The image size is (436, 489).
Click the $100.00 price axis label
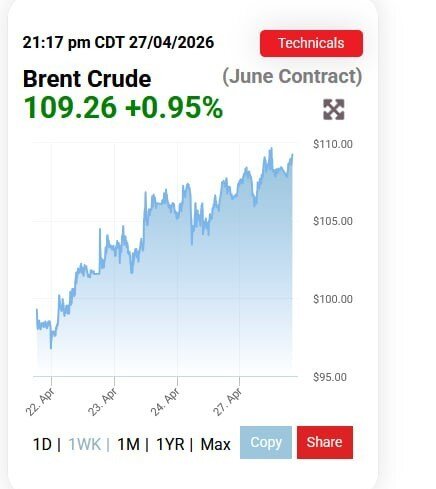point(333,299)
